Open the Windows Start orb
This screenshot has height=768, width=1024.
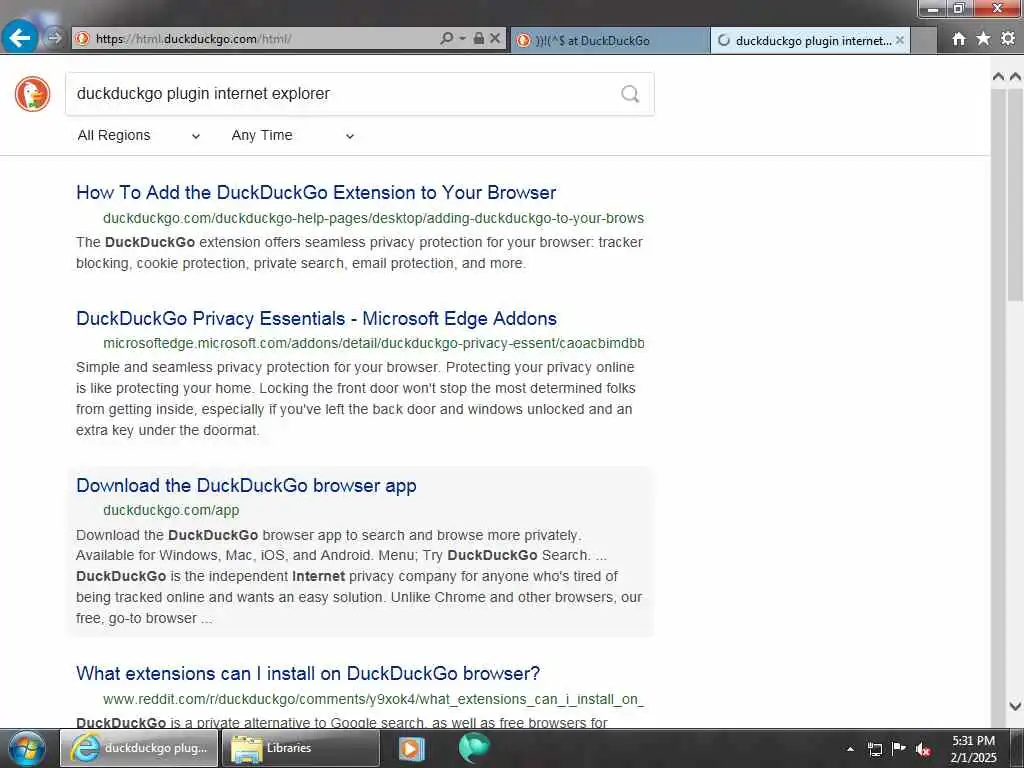(x=26, y=748)
